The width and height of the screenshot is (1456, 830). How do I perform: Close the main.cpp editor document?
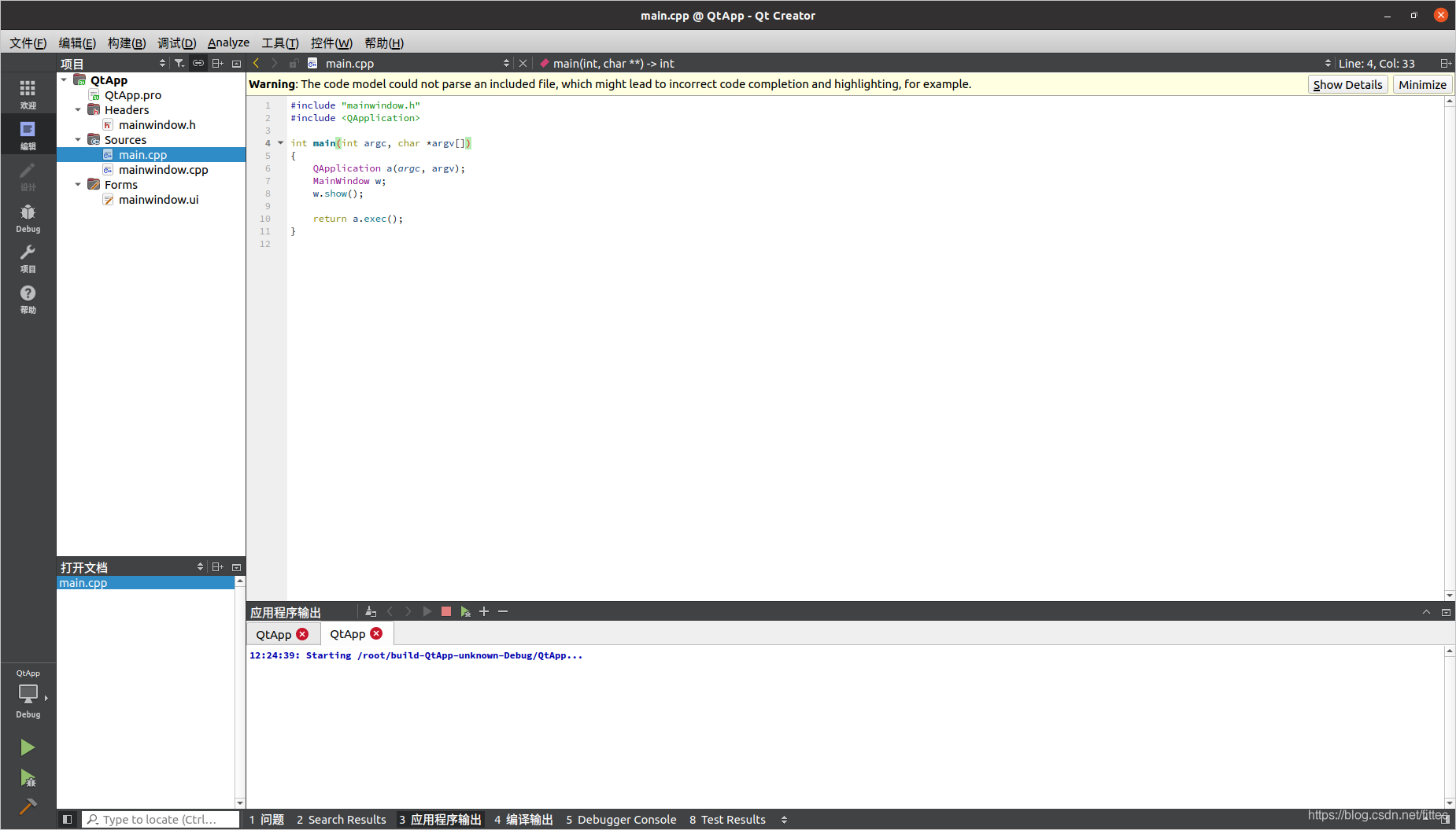point(523,63)
